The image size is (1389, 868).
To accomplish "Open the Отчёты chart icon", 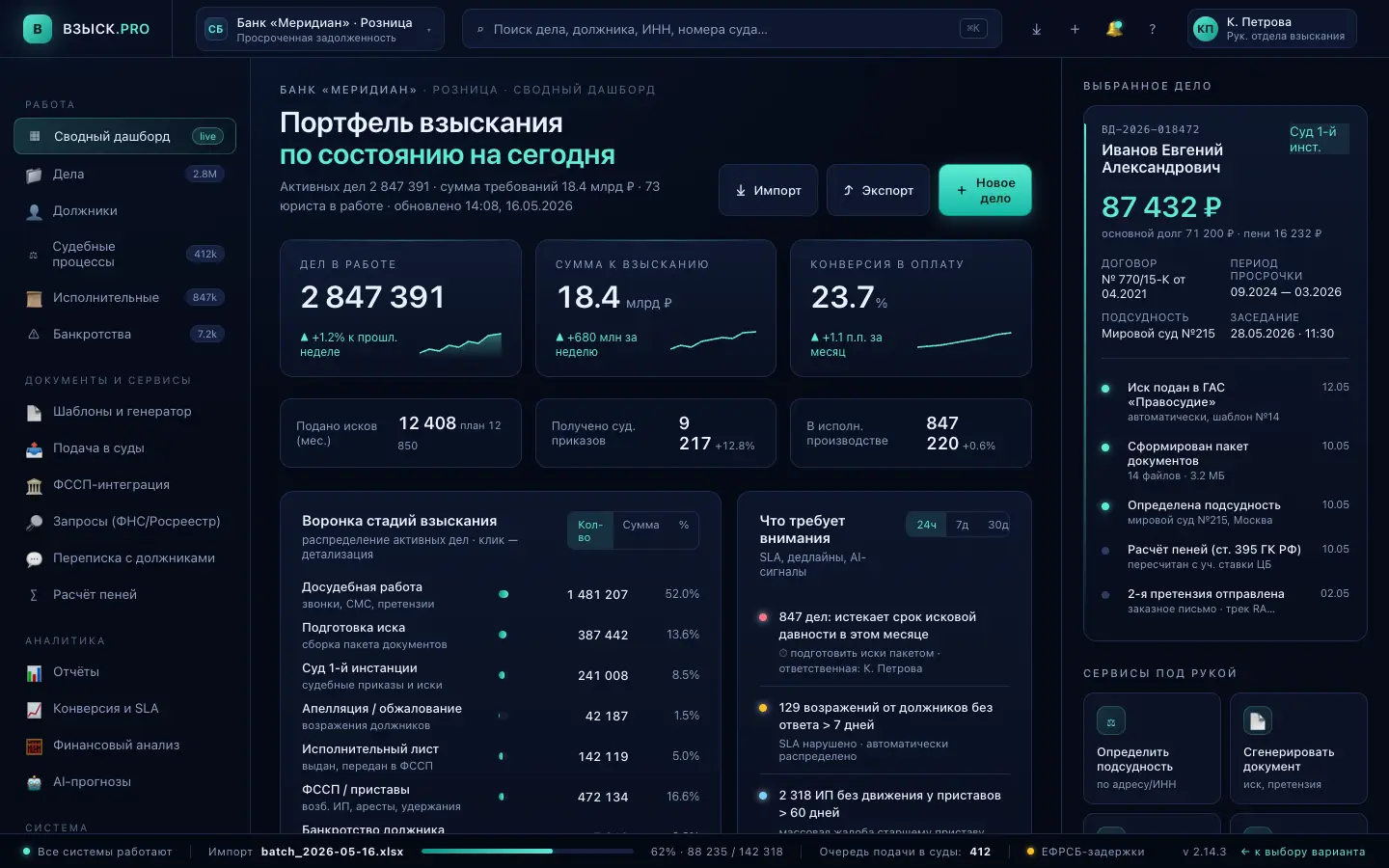I will [35, 672].
